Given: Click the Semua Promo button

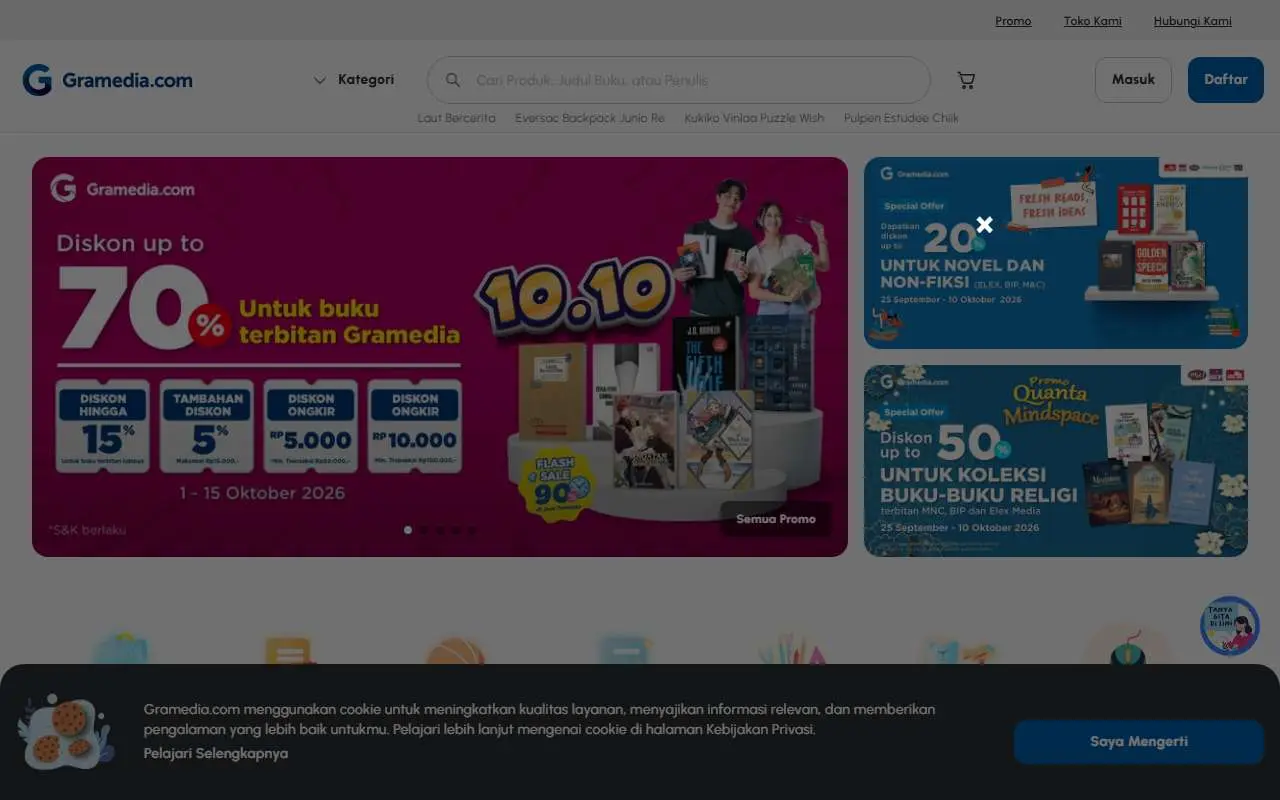Looking at the screenshot, I should point(776,519).
